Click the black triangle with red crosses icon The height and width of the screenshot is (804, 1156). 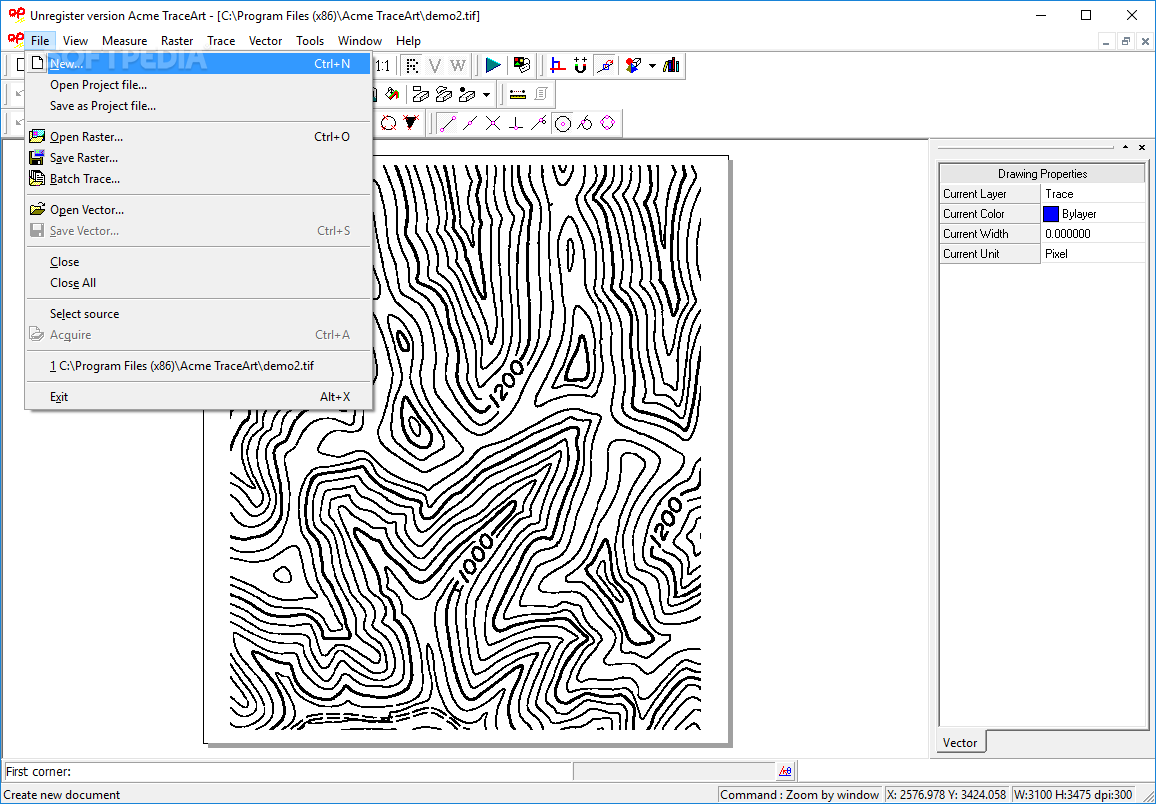pyautogui.click(x=411, y=123)
